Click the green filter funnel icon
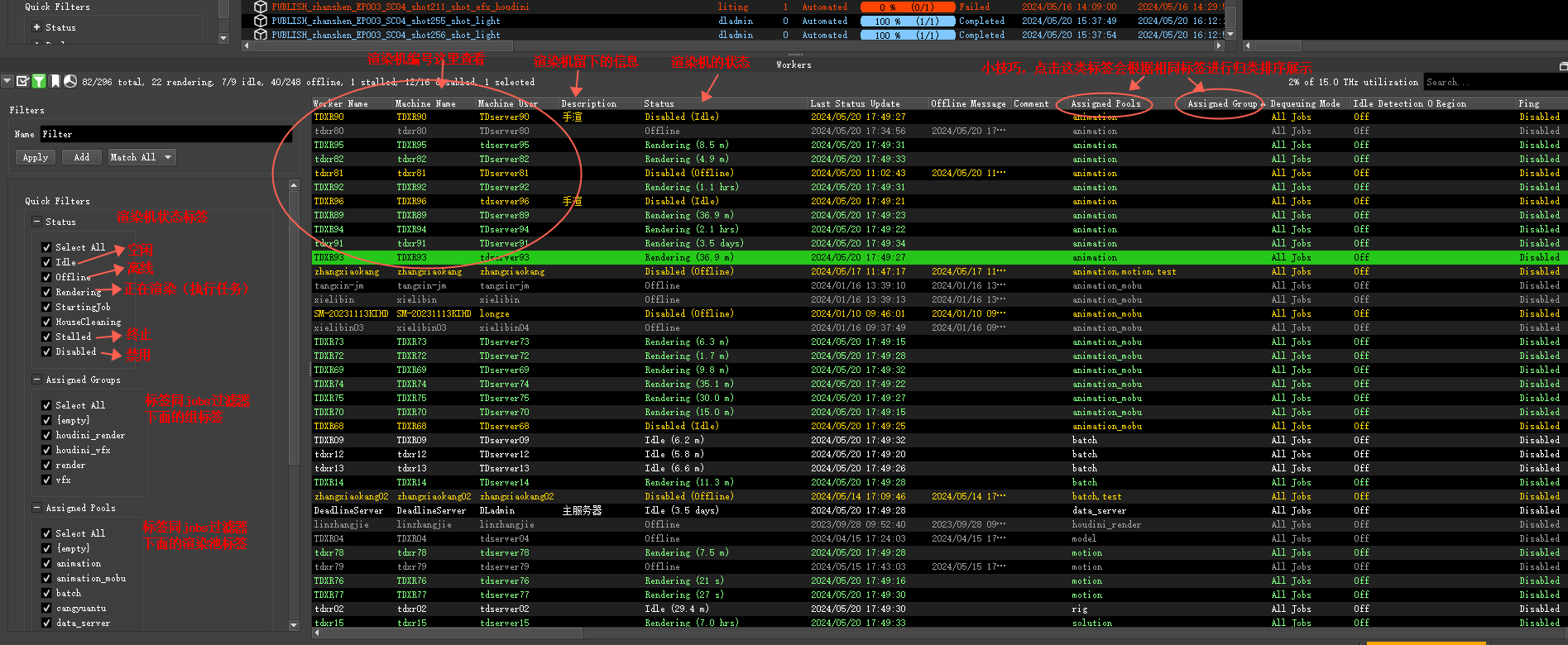Viewport: 1568px width, 645px height. [38, 81]
